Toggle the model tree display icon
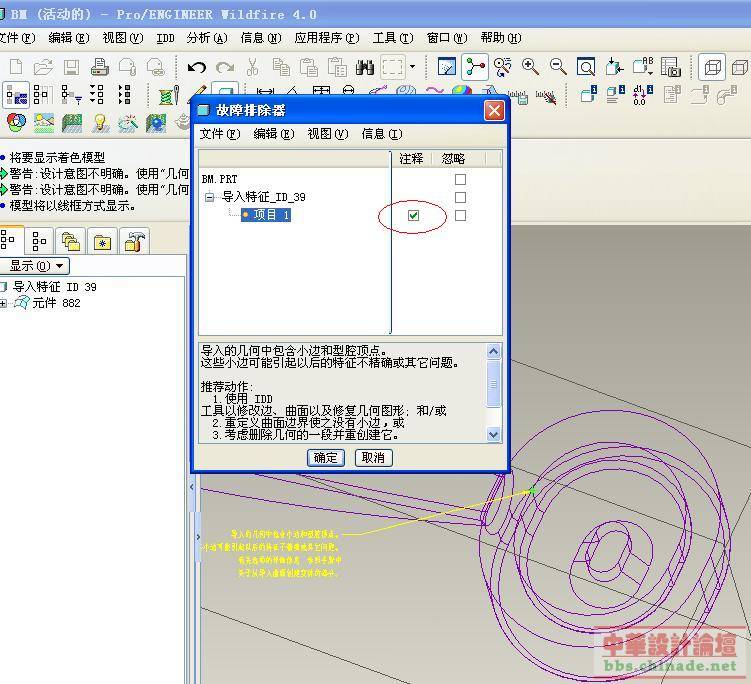751x684 pixels. pyautogui.click(x=16, y=95)
